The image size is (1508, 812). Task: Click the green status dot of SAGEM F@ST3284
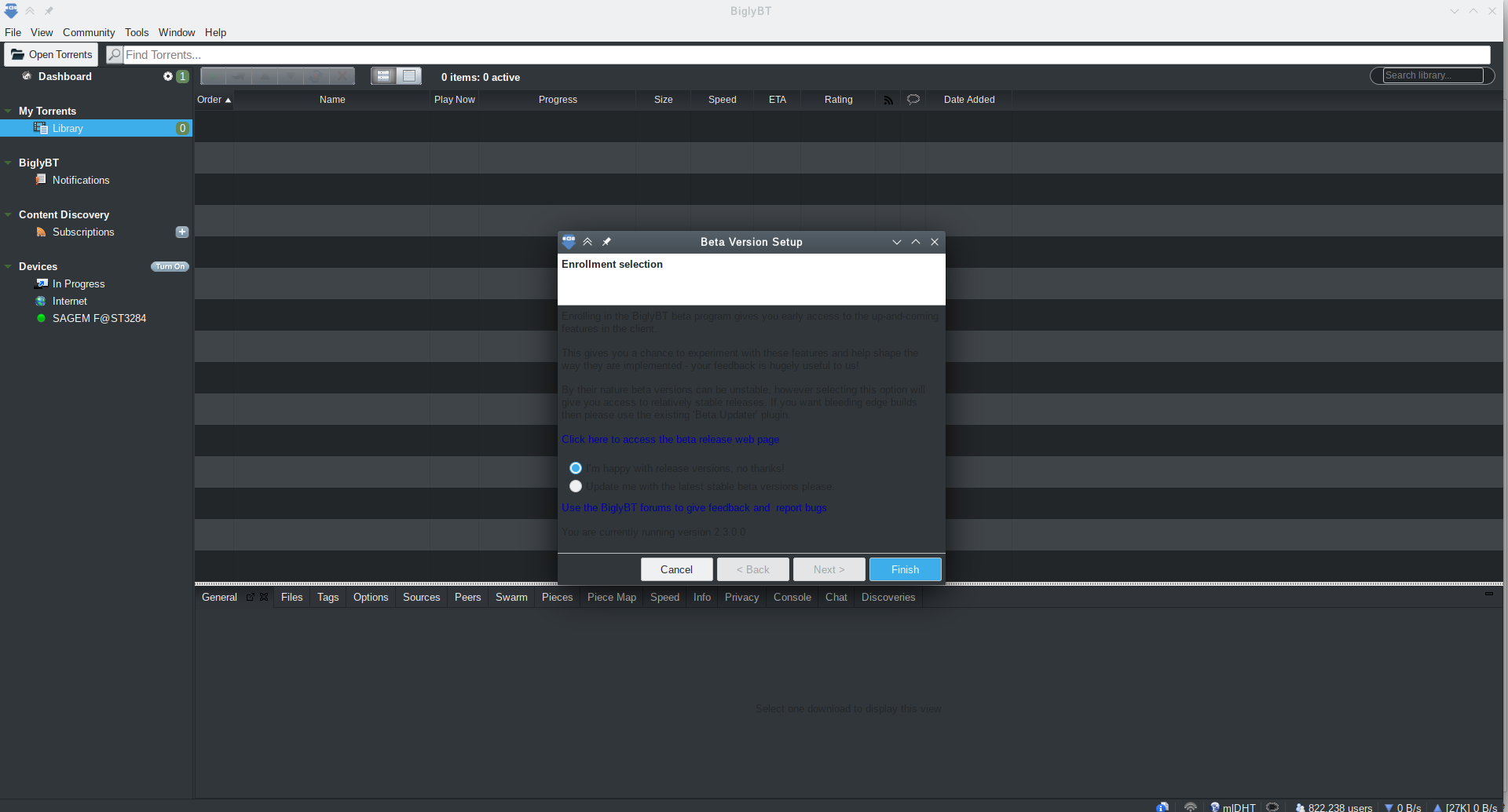coord(41,318)
